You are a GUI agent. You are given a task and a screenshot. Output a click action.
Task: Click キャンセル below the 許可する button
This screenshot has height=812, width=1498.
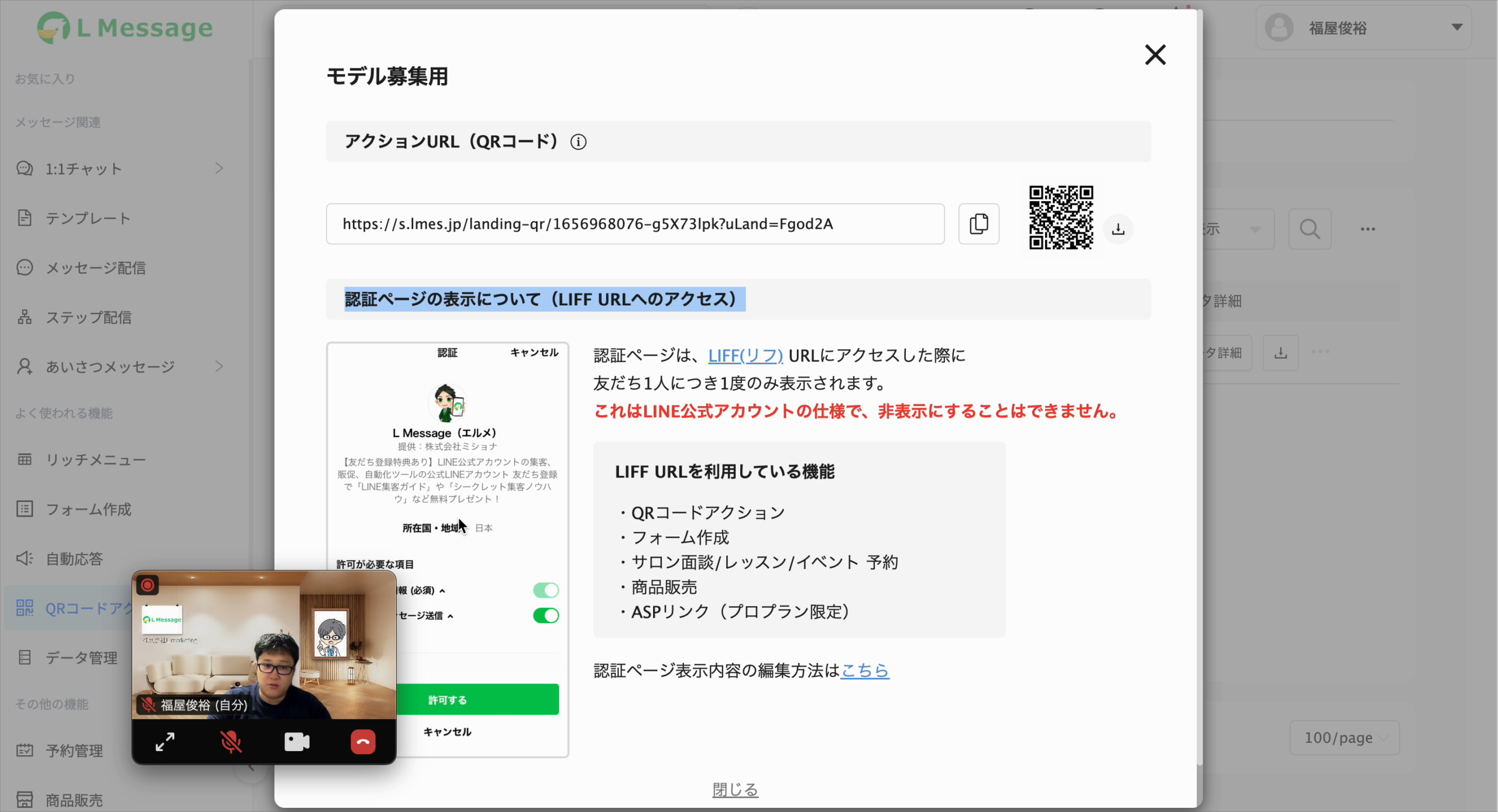(x=447, y=732)
